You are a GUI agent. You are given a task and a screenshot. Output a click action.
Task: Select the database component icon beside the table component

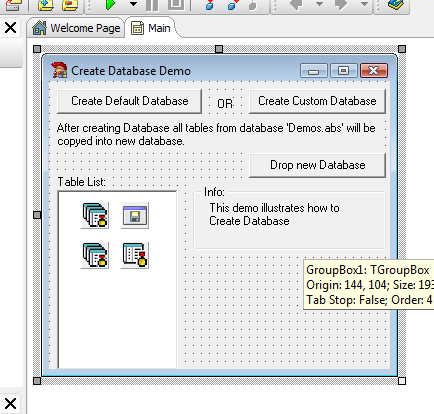tap(95, 255)
